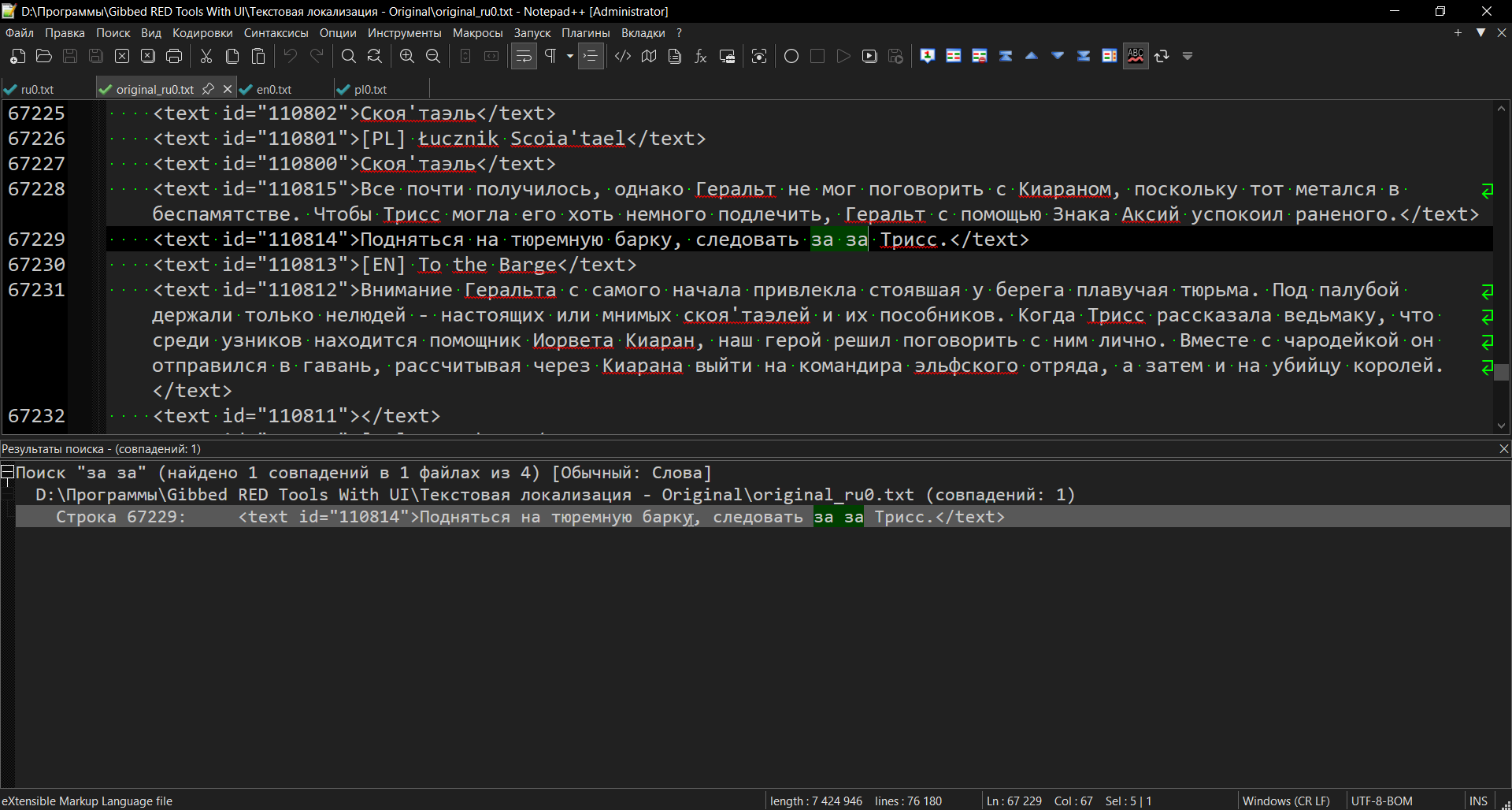Screen dimensions: 1512x810
Task: Open tab list dropdown triangle at top right
Action: coord(1480,32)
